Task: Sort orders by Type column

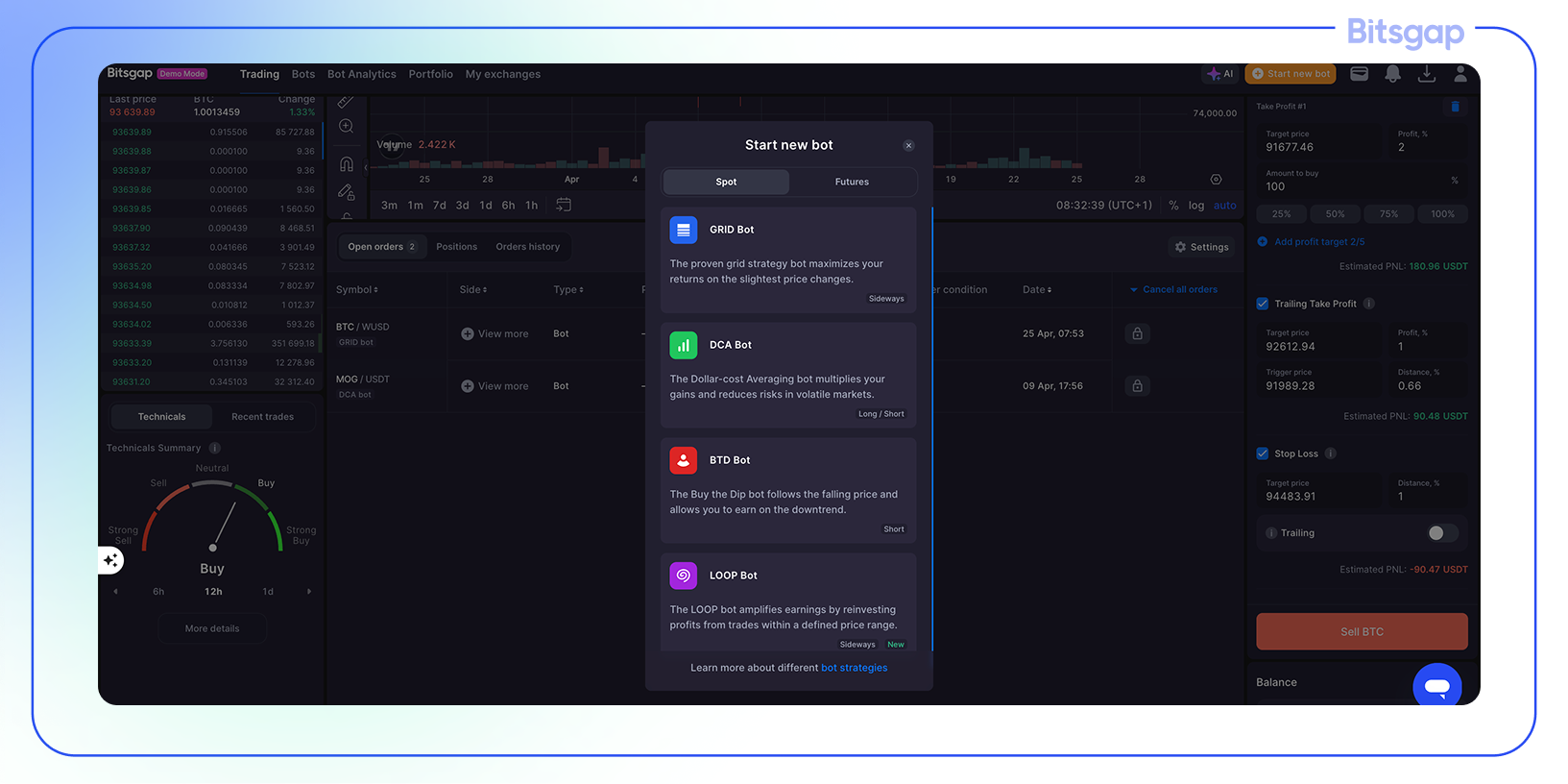Action: (568, 289)
